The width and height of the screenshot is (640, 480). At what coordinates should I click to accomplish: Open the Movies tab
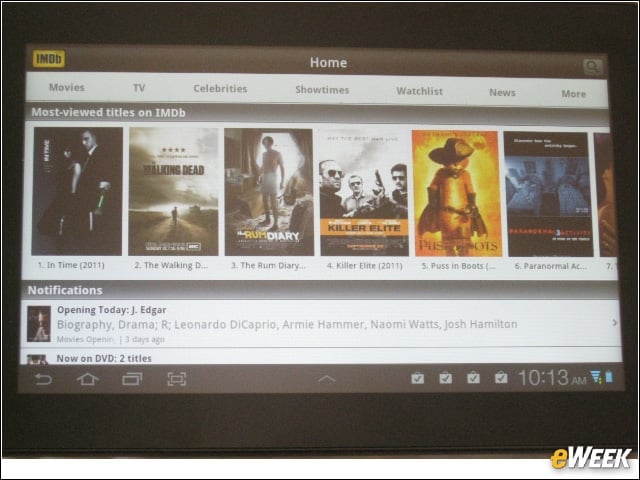click(x=67, y=87)
